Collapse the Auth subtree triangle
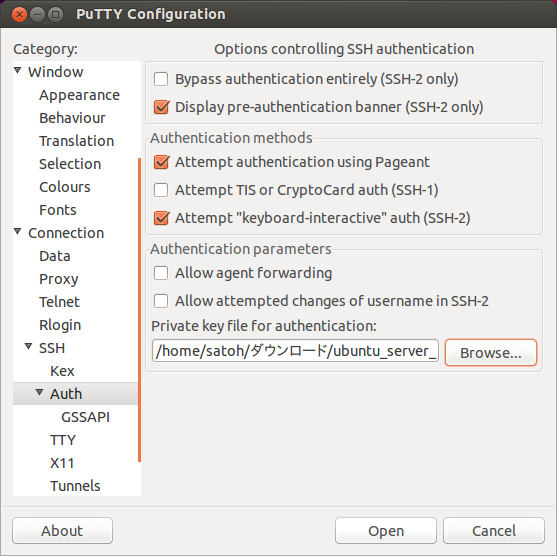557x556 pixels. click(x=40, y=392)
